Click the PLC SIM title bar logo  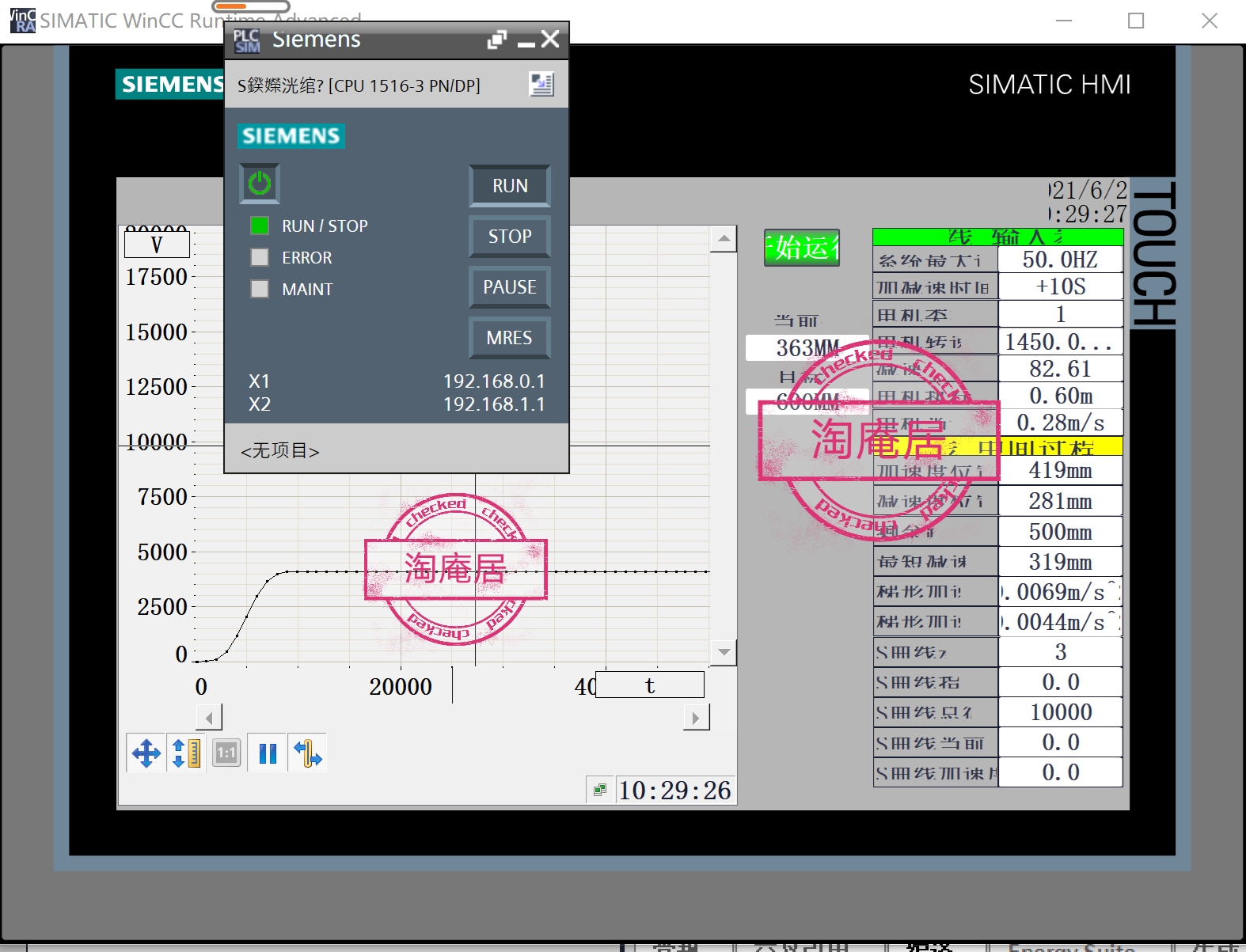click(x=246, y=40)
